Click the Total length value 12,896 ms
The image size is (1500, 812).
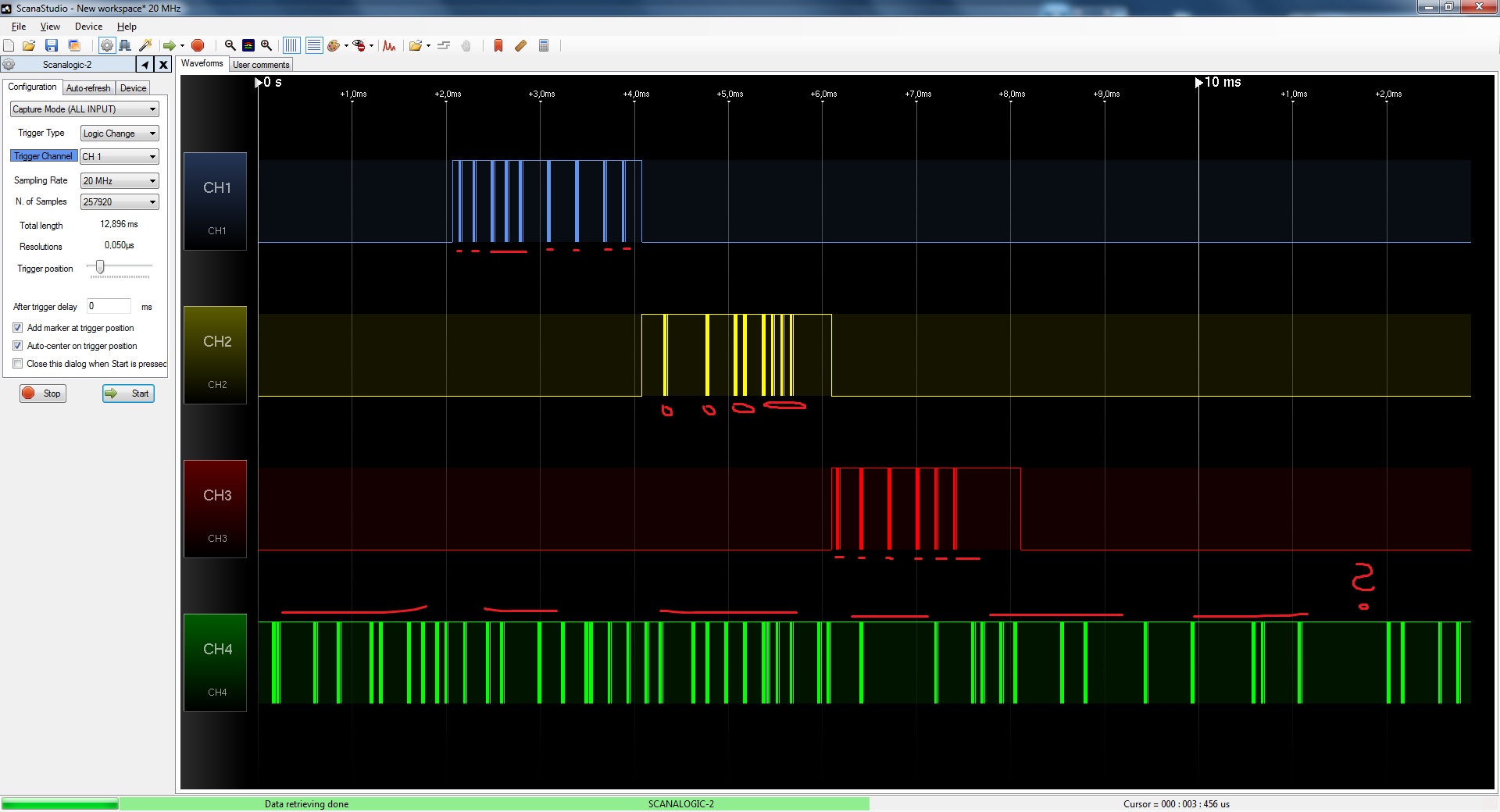pos(119,224)
